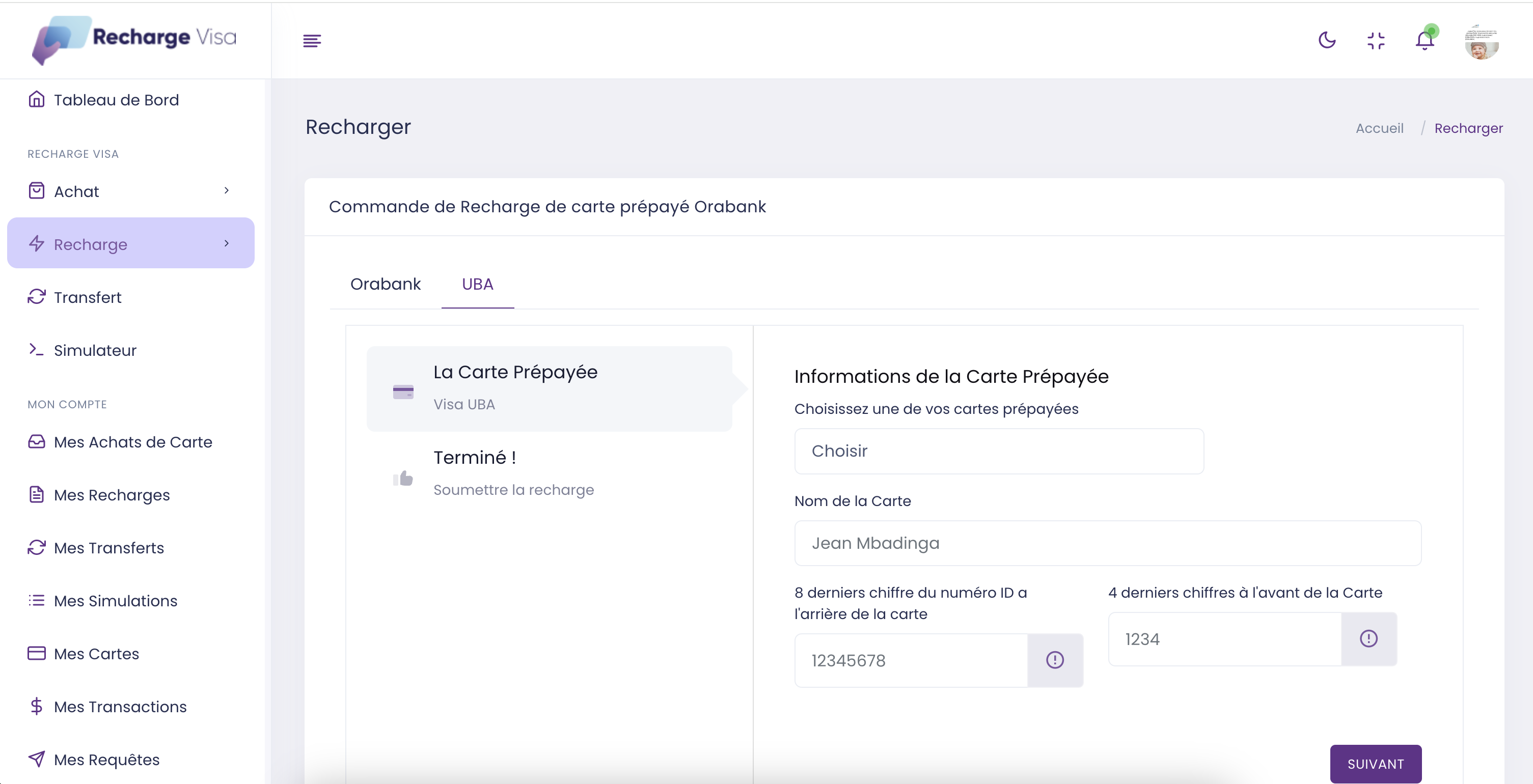This screenshot has height=784, width=1533.
Task: Open notifications bell
Action: (1425, 40)
